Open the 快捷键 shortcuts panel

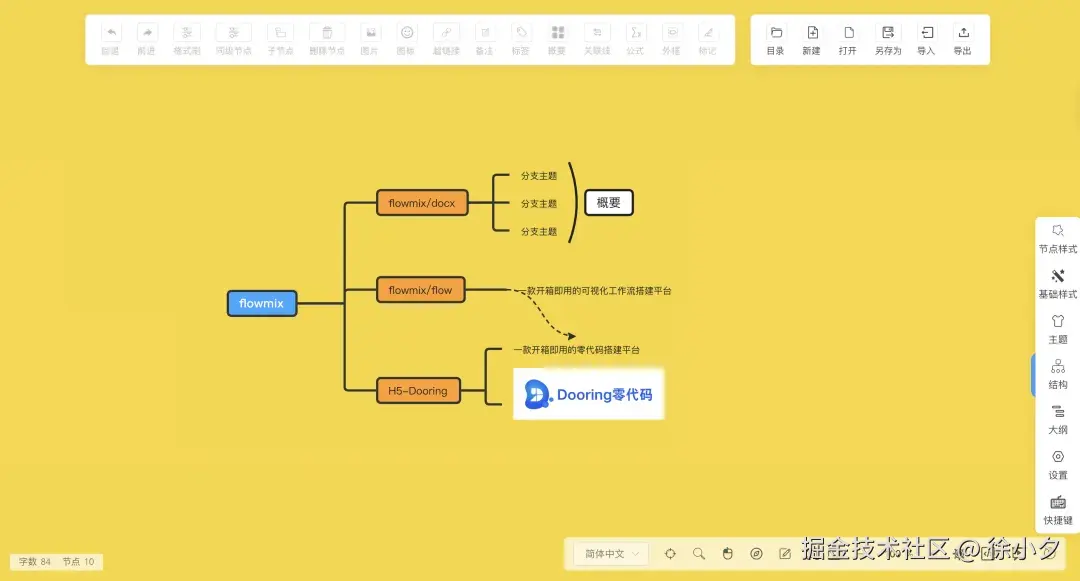1057,510
